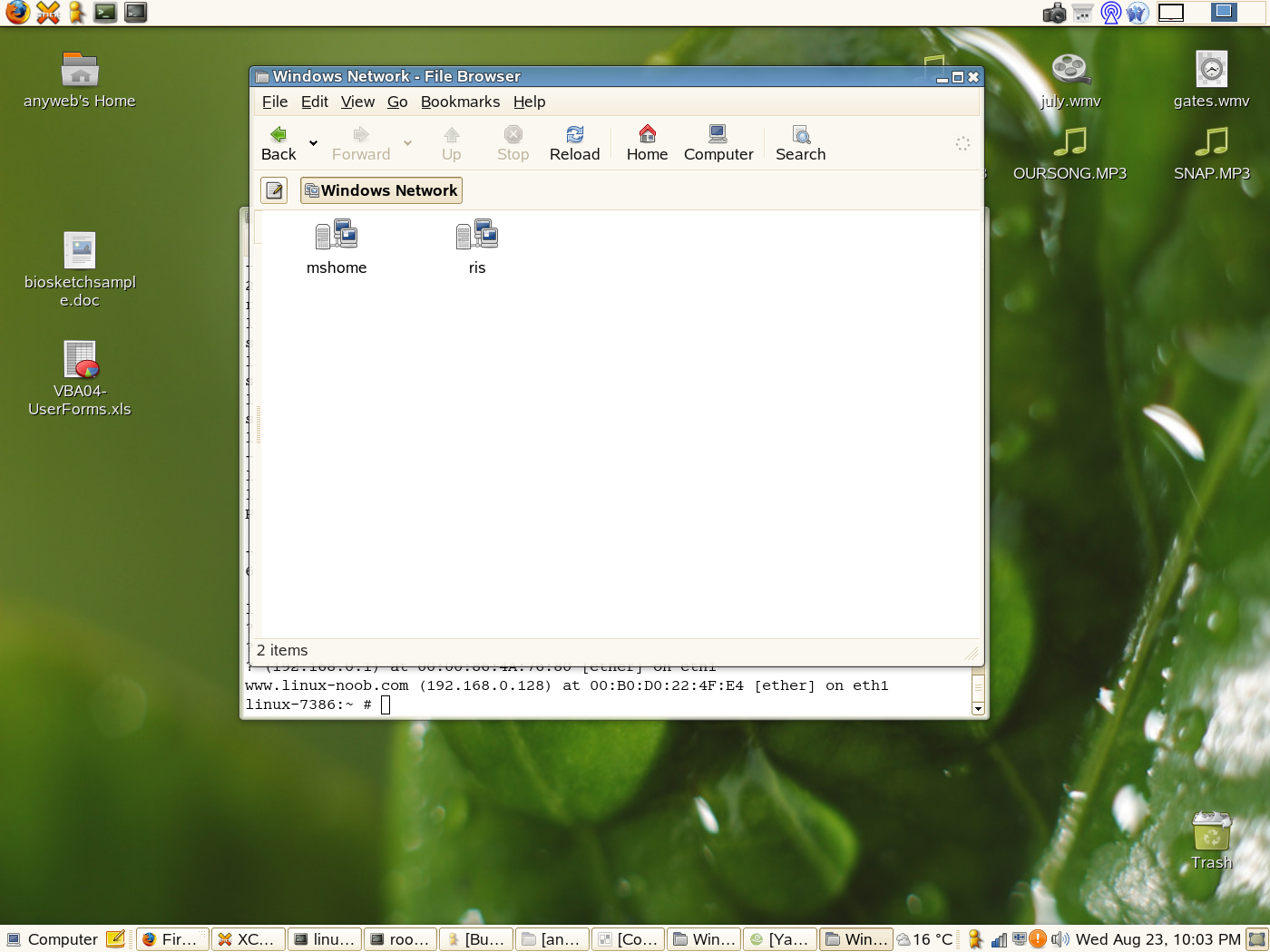
Task: Click the Up toolbar button
Action: coord(451,143)
